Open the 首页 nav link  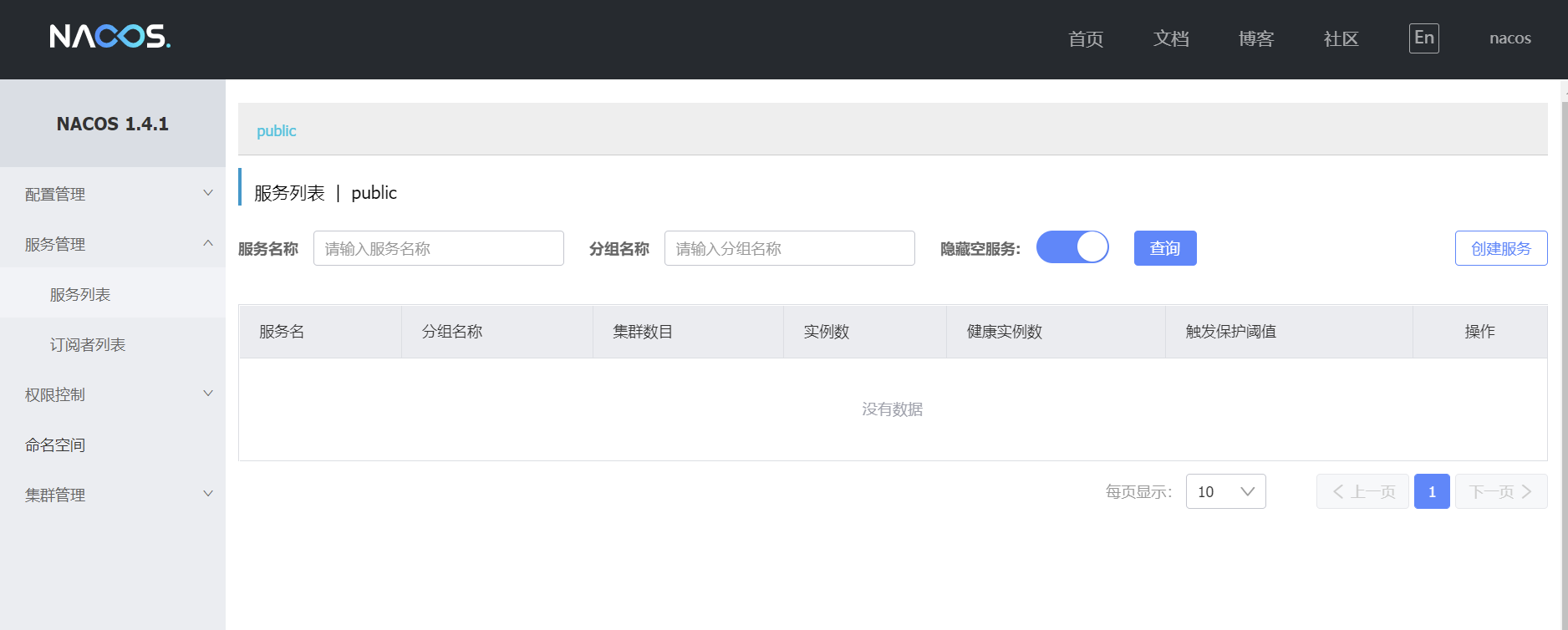tap(1086, 39)
